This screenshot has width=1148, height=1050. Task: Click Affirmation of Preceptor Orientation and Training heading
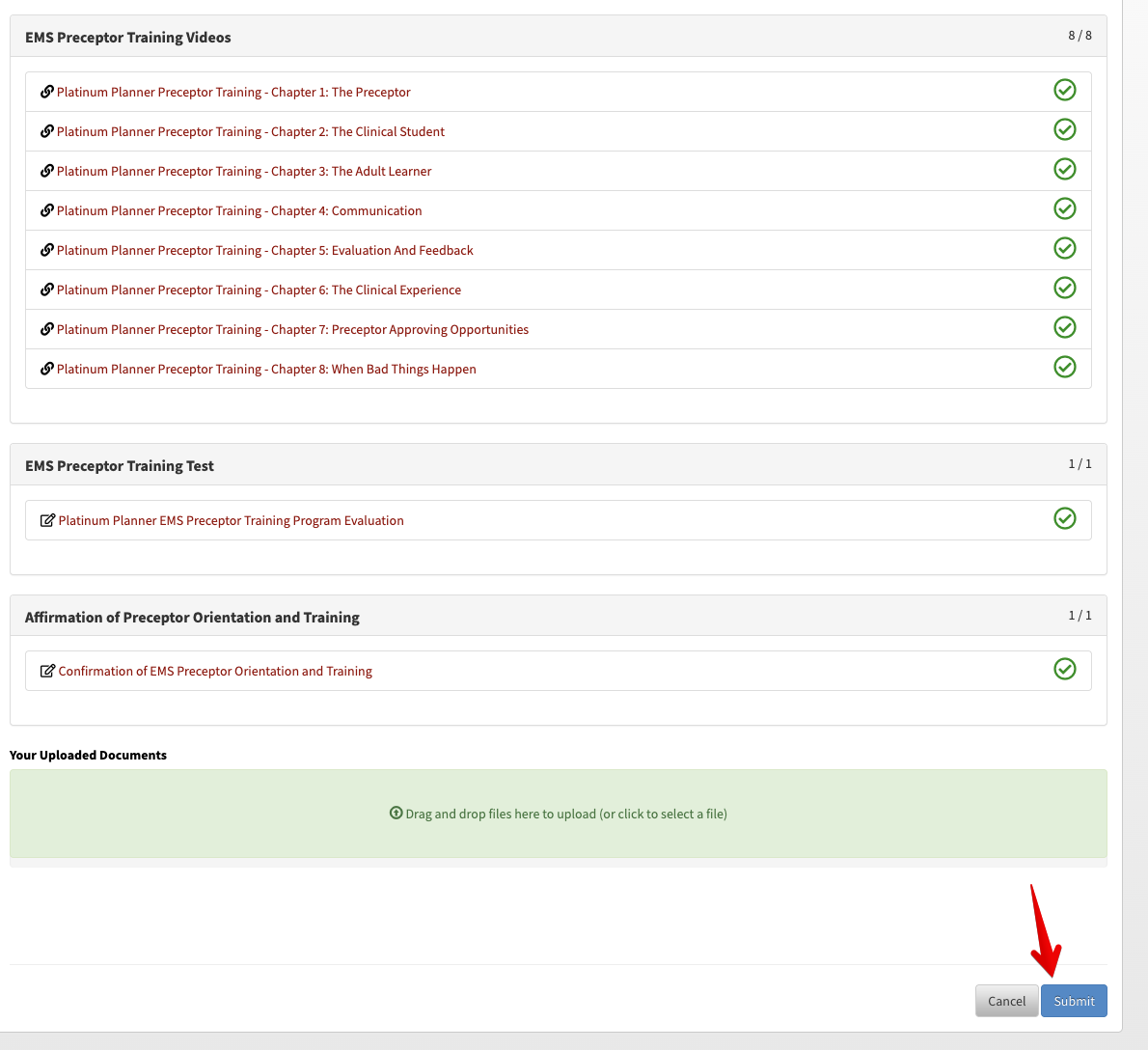193,618
